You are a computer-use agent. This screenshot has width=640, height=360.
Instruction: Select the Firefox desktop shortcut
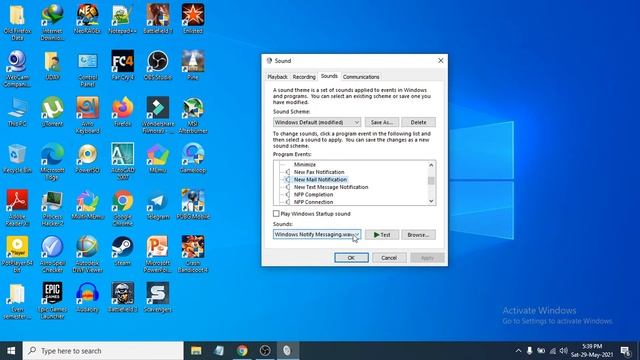(122, 111)
